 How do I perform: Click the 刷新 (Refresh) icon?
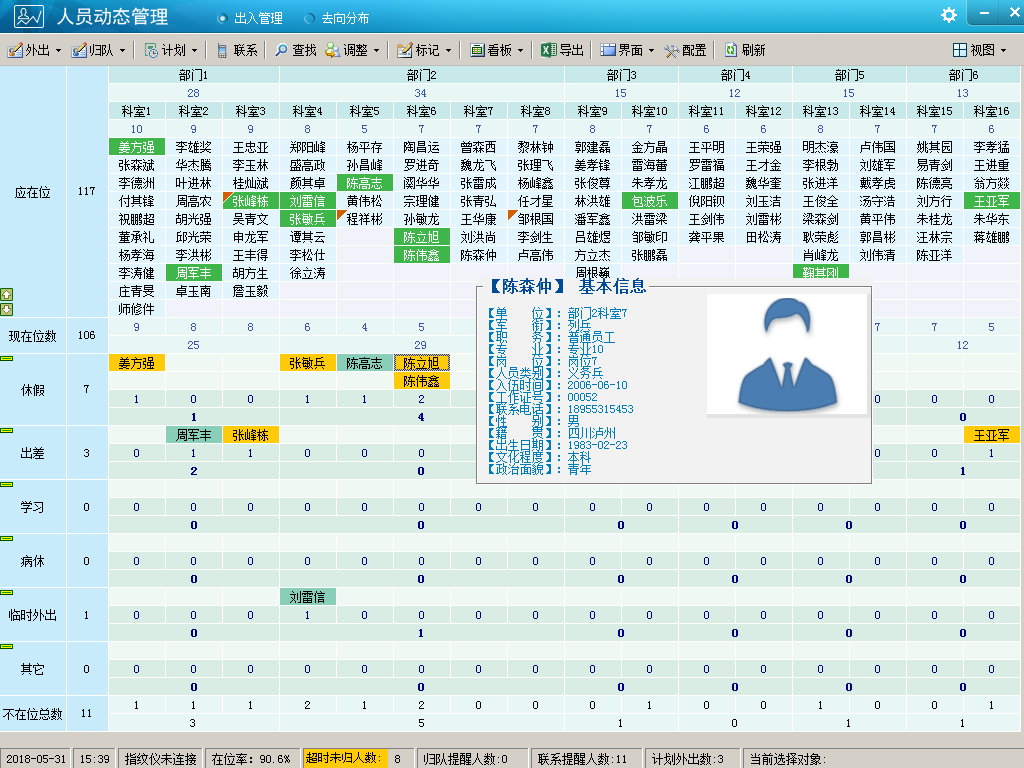coord(731,50)
